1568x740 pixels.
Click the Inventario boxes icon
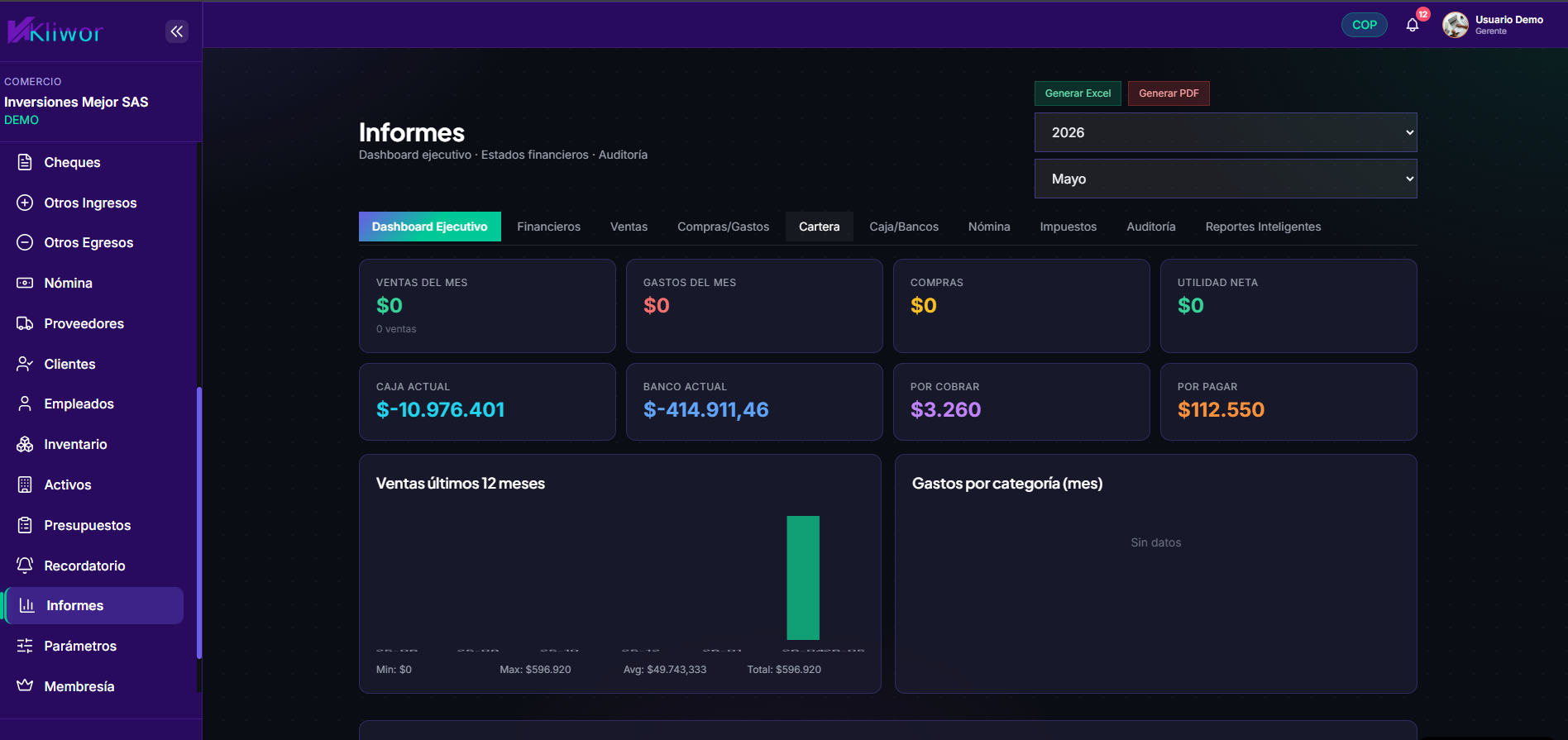(25, 444)
